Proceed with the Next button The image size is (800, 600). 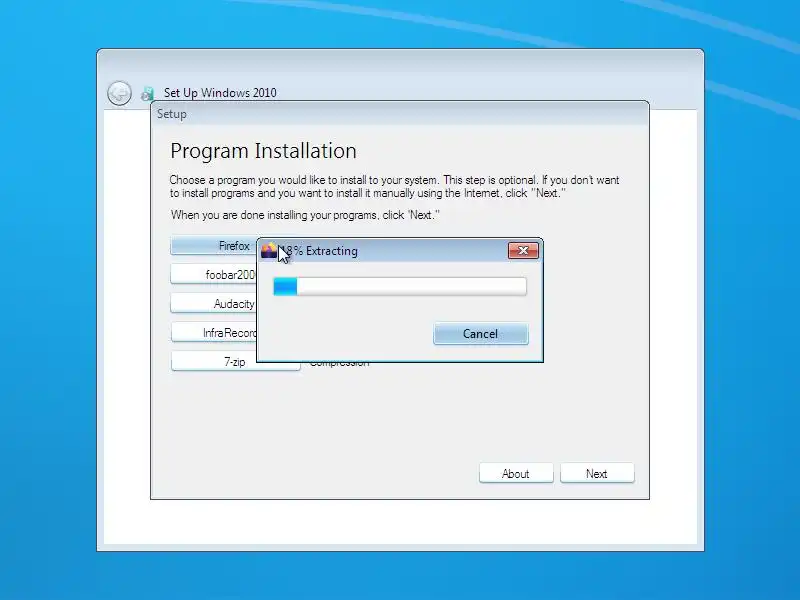(597, 473)
